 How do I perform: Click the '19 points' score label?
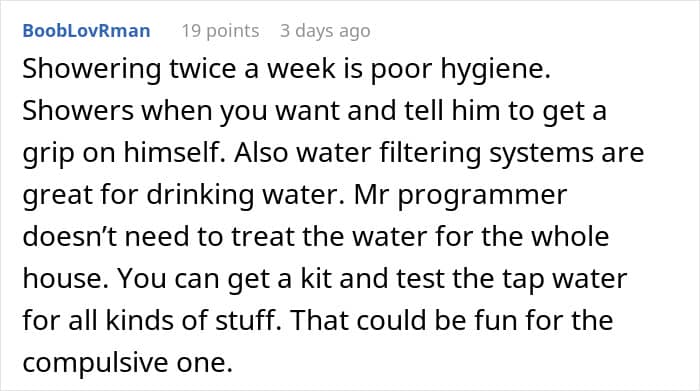coord(220,31)
